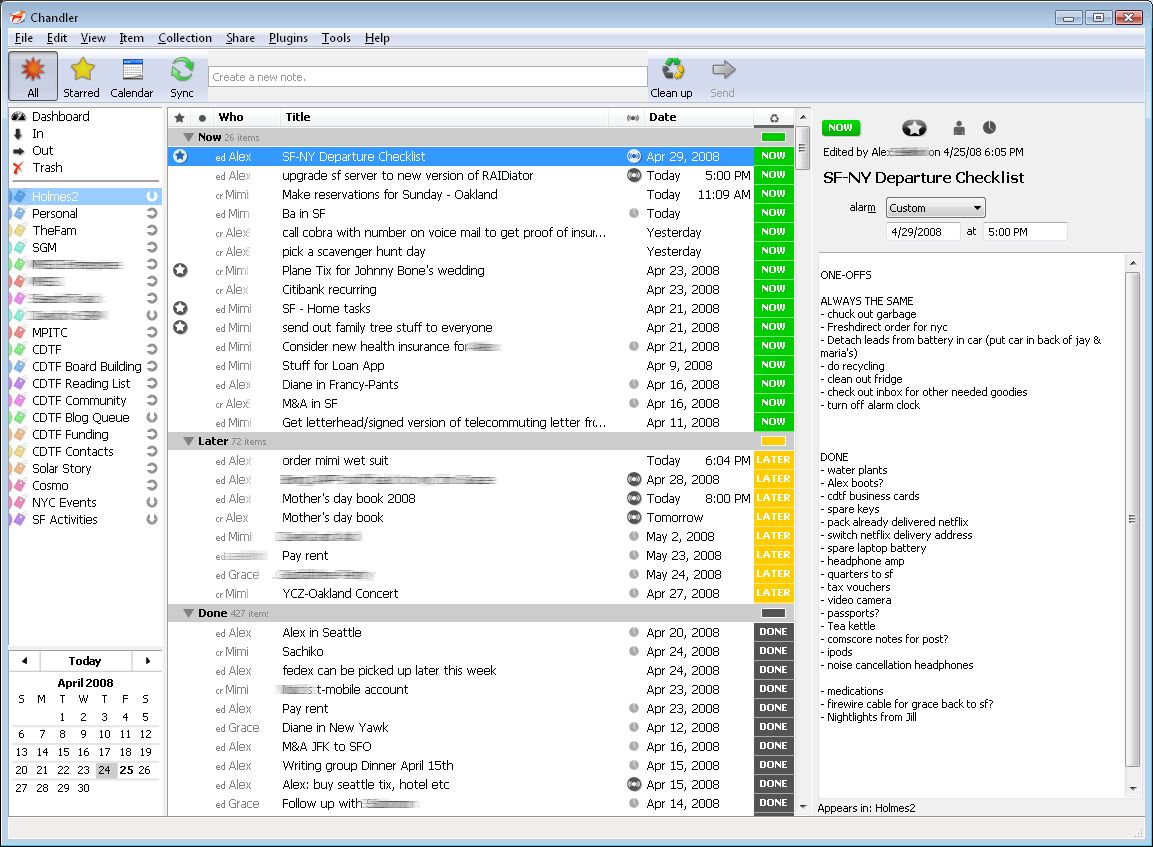
Task: Click the clock icon in detail pane
Action: click(989, 128)
